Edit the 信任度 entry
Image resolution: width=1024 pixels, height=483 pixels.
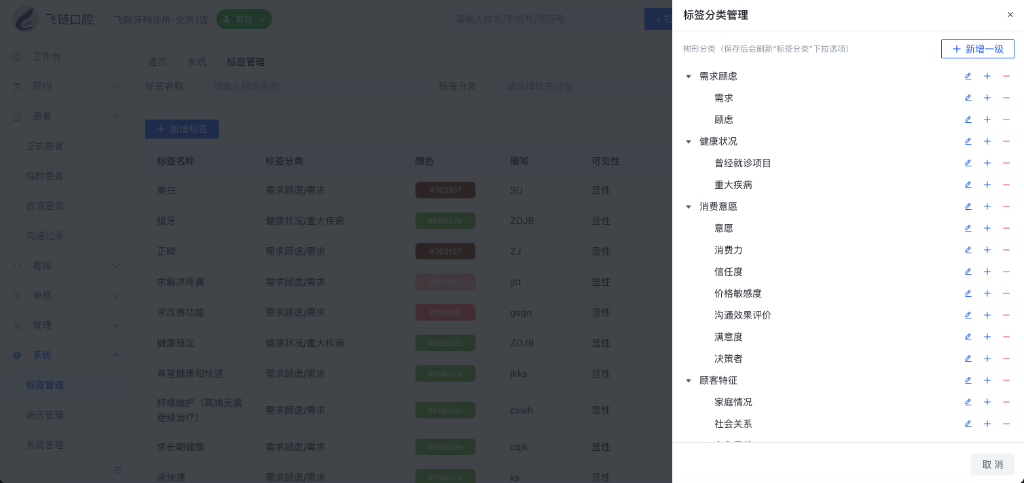coord(968,272)
